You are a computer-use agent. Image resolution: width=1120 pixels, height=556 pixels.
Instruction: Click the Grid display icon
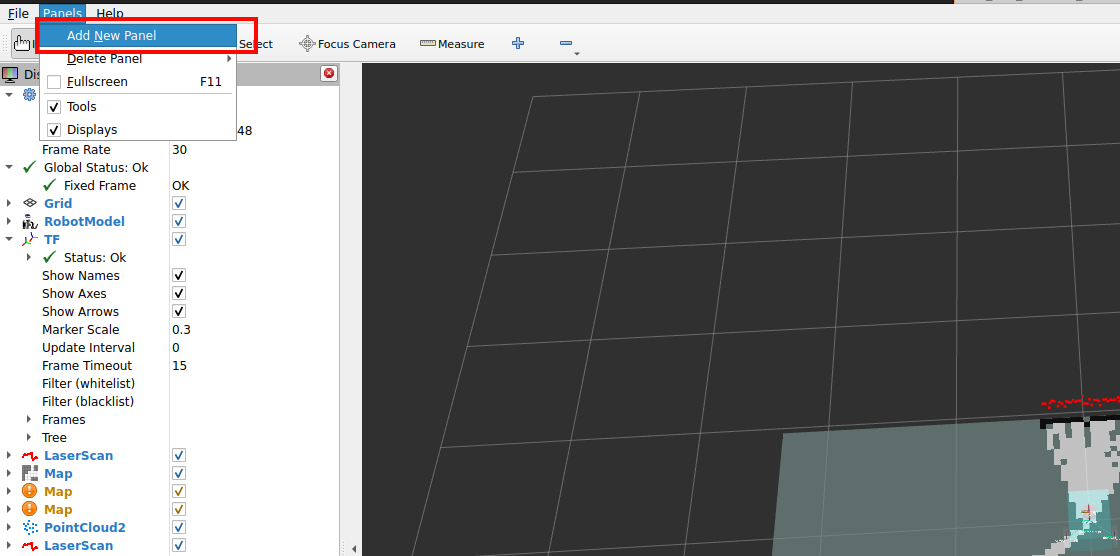(x=29, y=204)
